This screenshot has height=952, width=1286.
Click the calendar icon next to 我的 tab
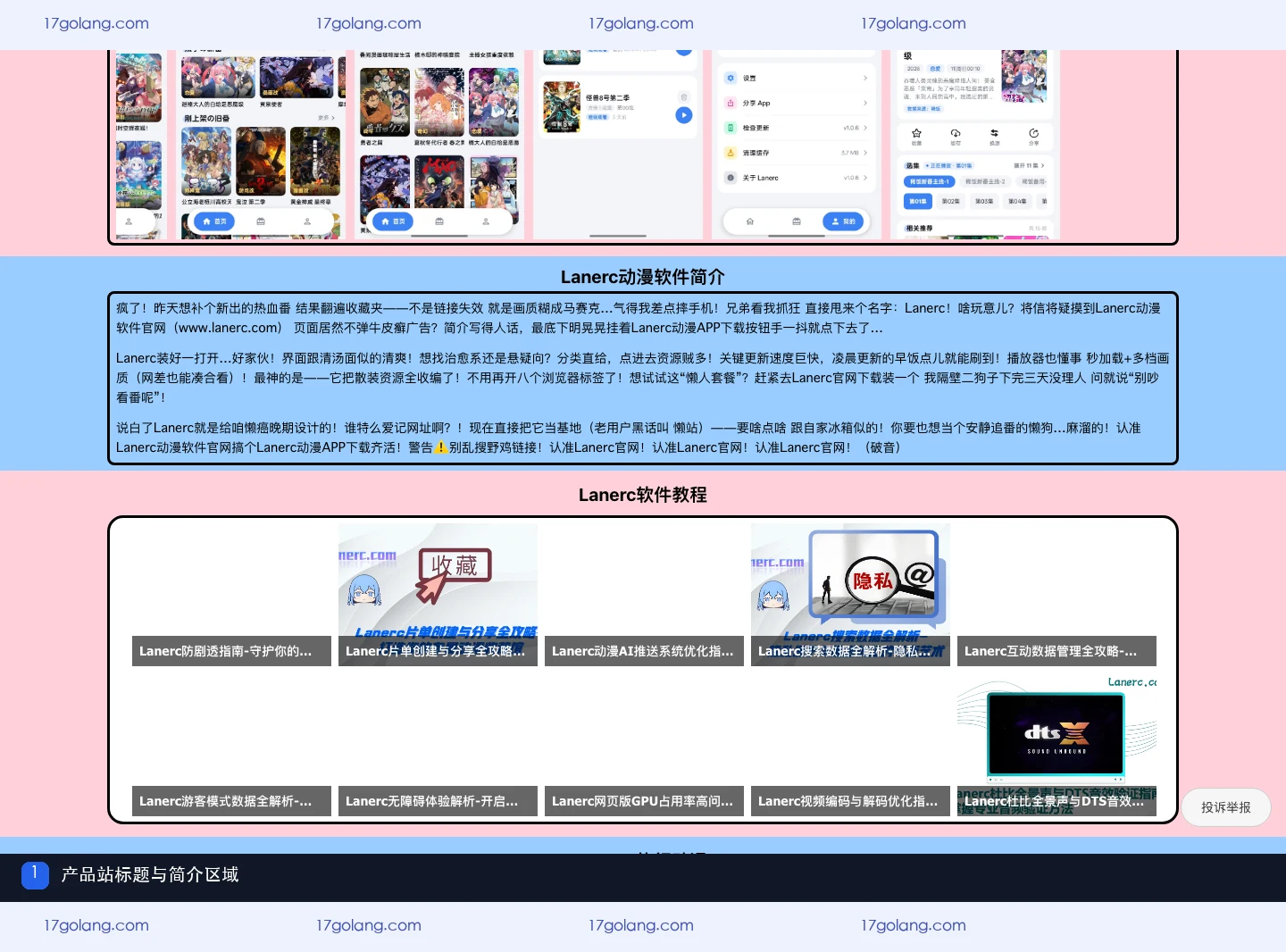click(797, 221)
